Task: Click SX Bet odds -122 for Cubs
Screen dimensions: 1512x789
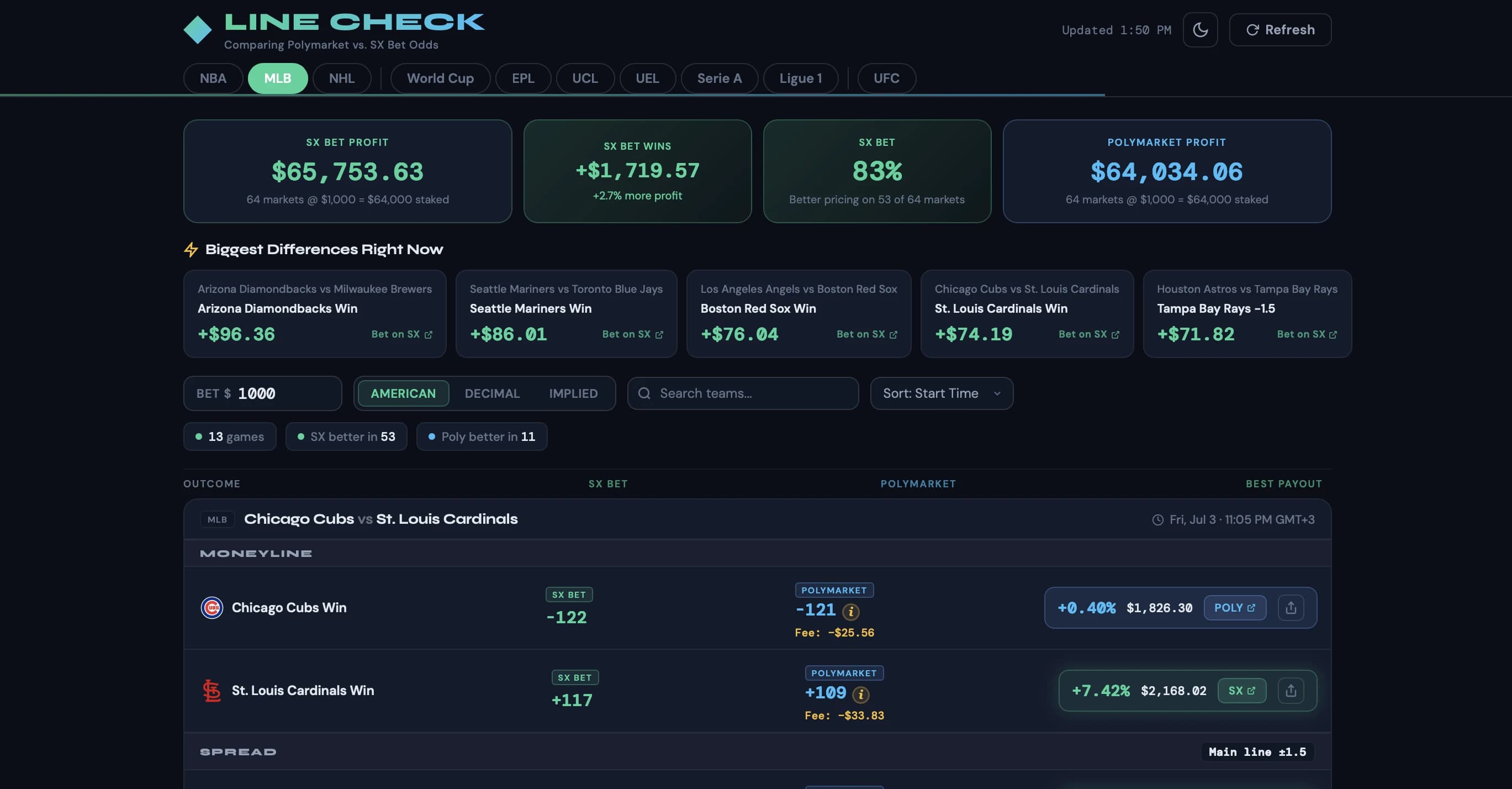Action: pyautogui.click(x=567, y=617)
